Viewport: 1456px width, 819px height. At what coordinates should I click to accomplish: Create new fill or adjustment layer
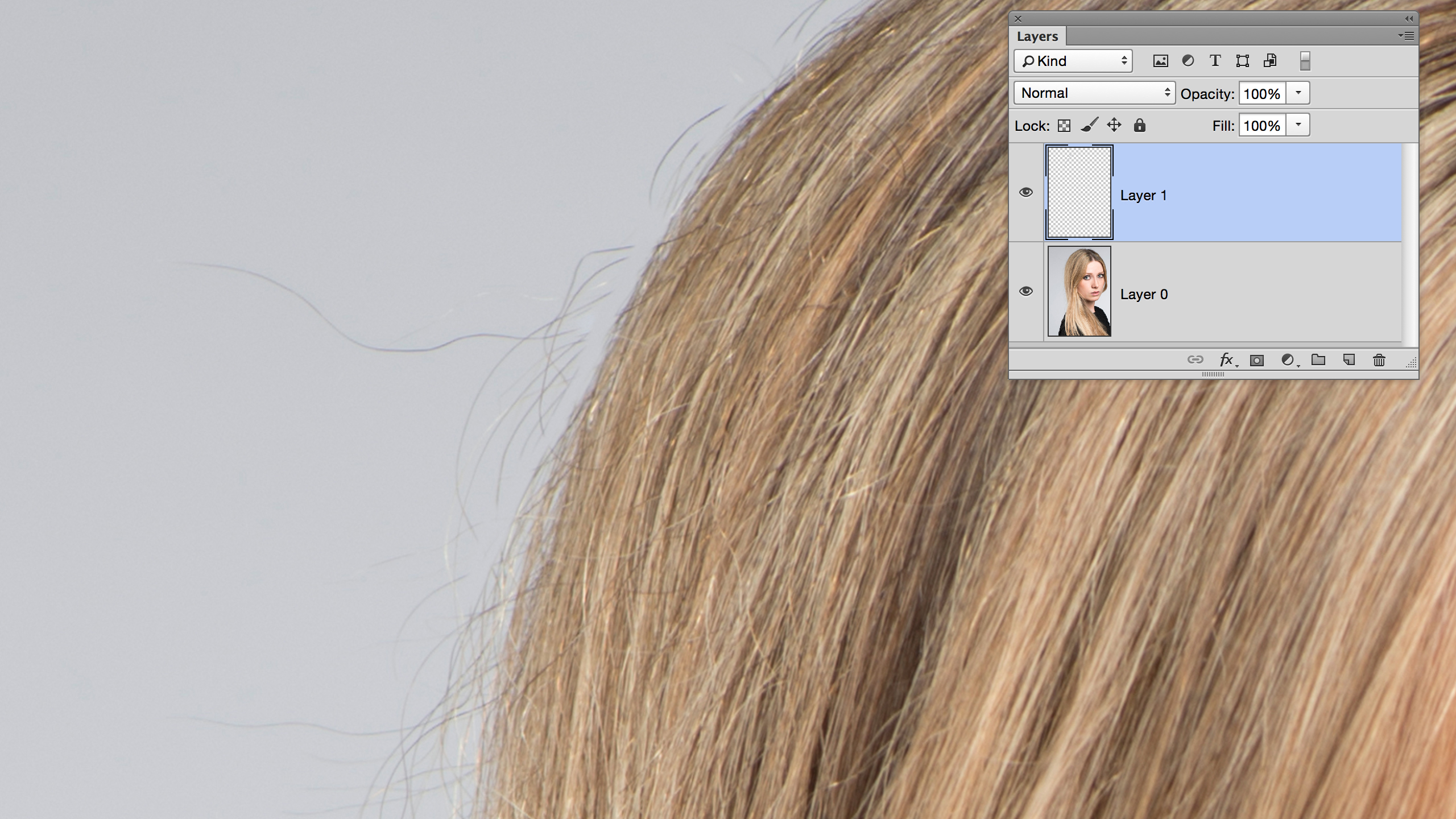(1289, 360)
